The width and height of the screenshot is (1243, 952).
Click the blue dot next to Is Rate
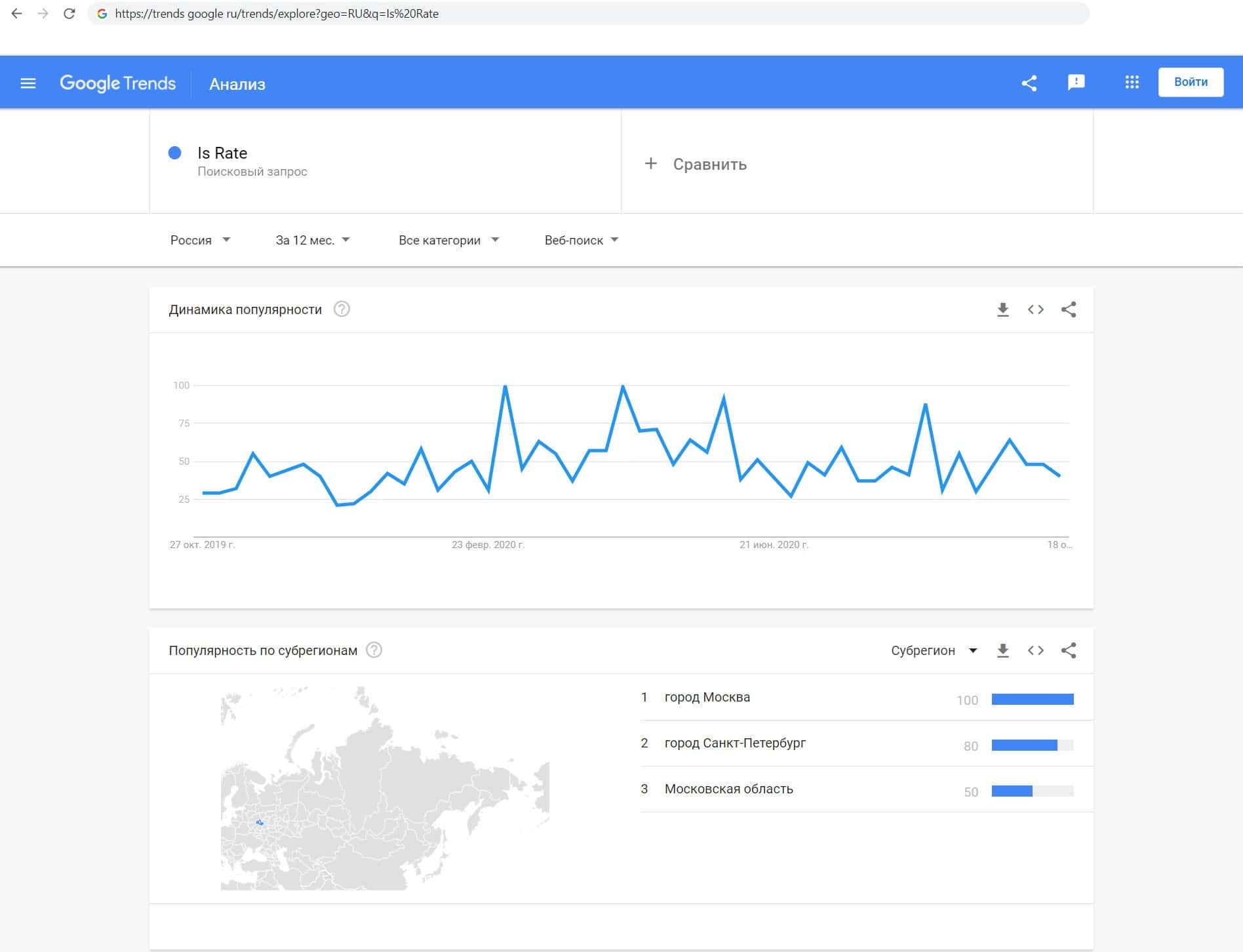(175, 153)
